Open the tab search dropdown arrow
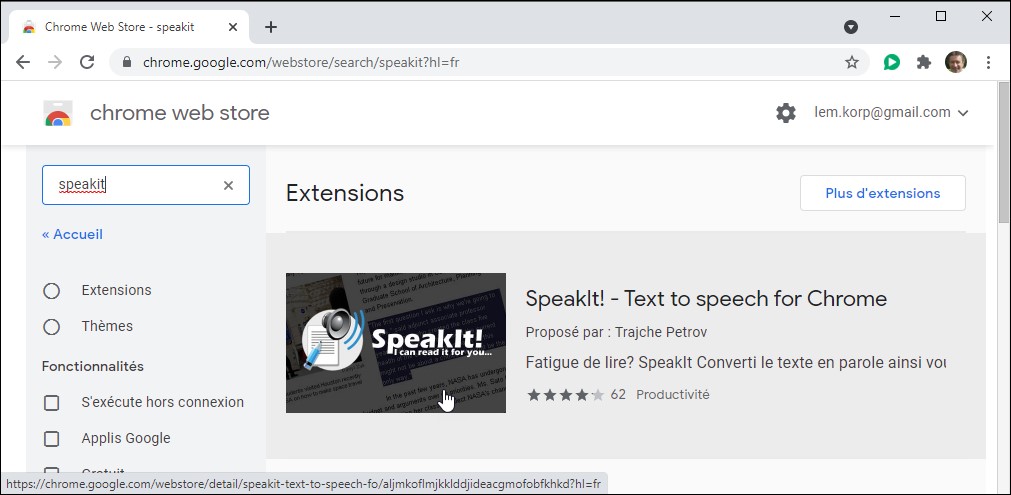The image size is (1011, 495). [x=851, y=27]
